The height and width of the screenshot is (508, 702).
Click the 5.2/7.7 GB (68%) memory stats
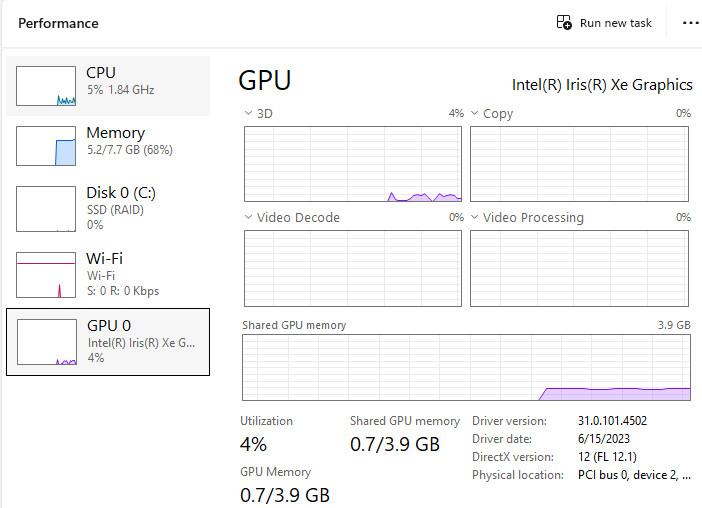point(130,150)
